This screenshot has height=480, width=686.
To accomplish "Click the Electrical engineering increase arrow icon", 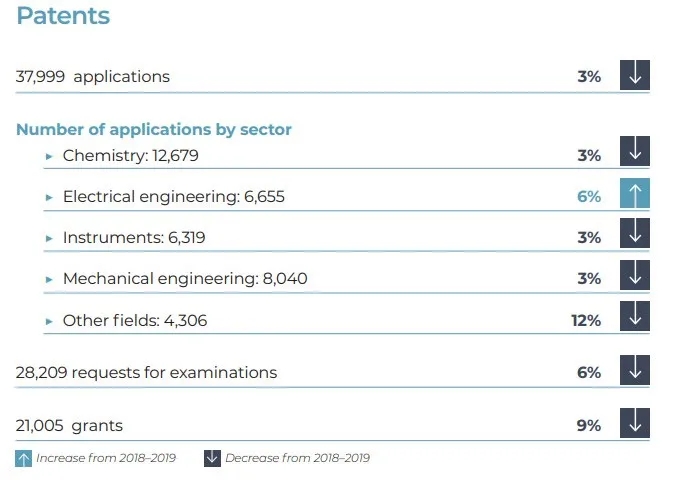I will 635,193.
